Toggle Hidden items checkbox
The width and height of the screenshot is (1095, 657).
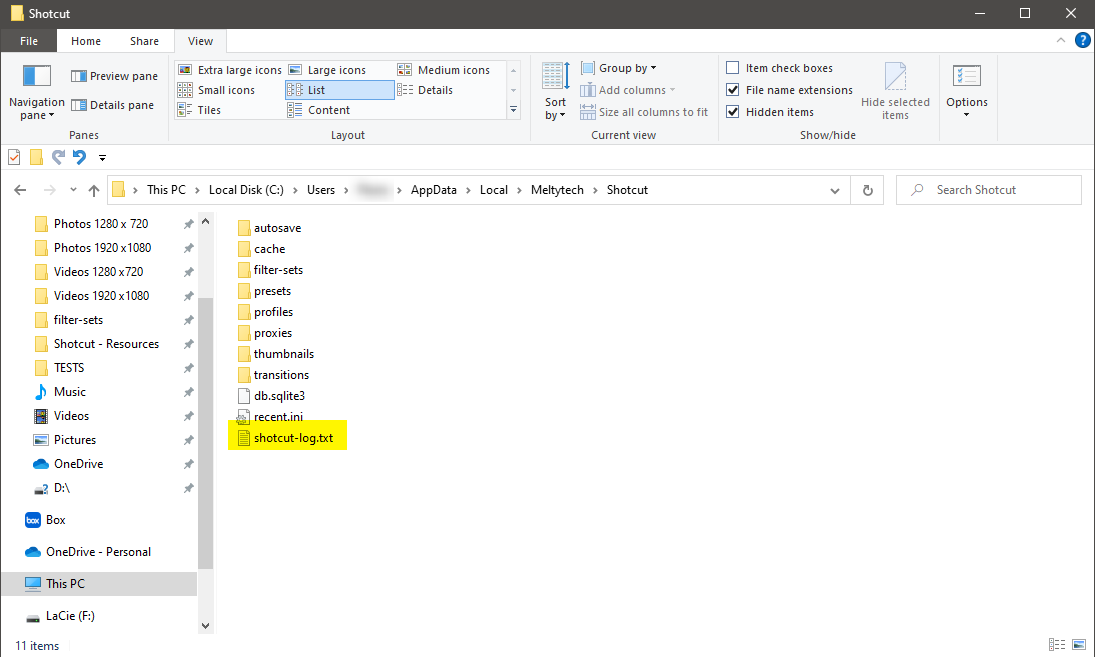pos(733,112)
